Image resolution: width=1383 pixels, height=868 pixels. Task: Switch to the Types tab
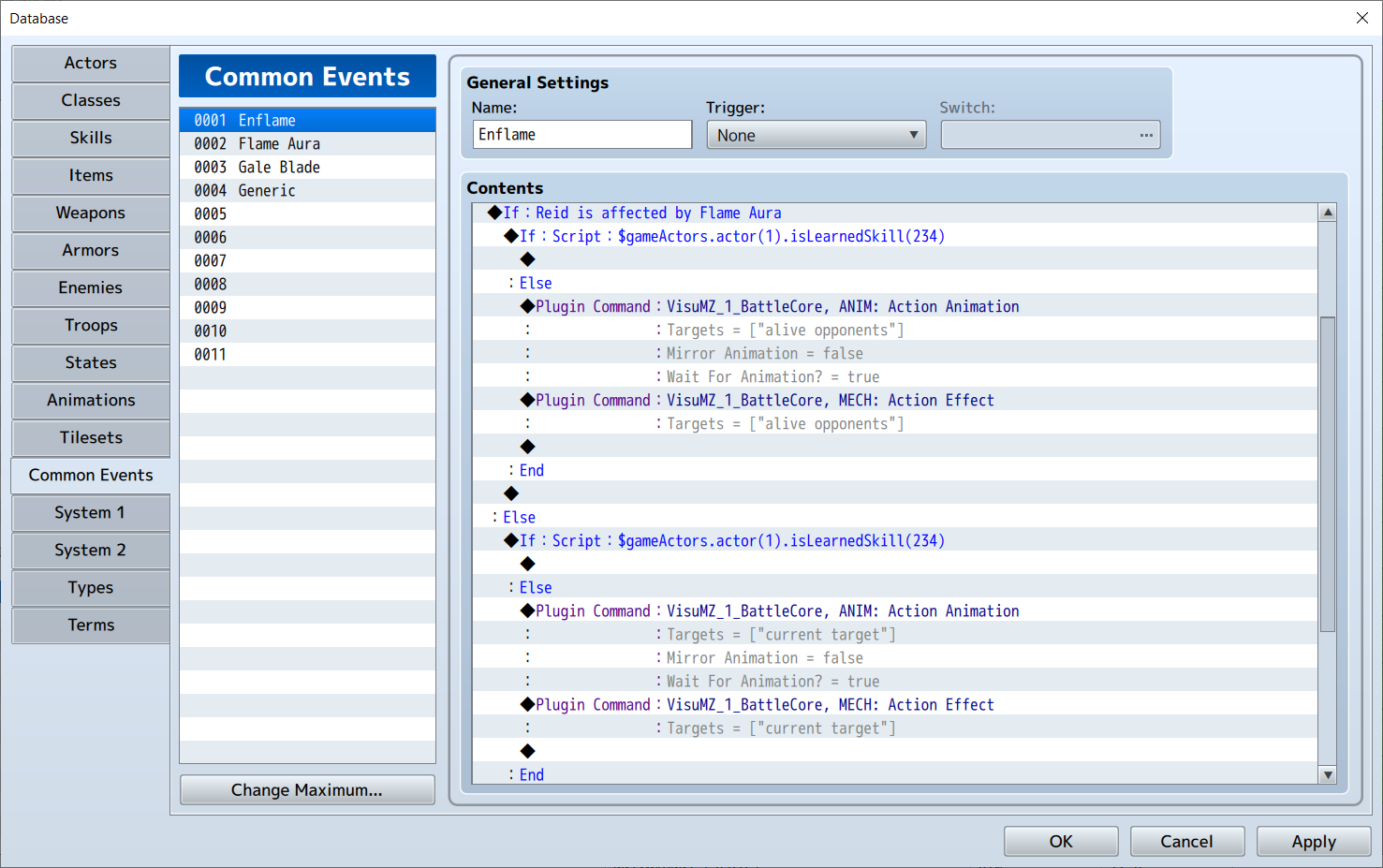[91, 588]
